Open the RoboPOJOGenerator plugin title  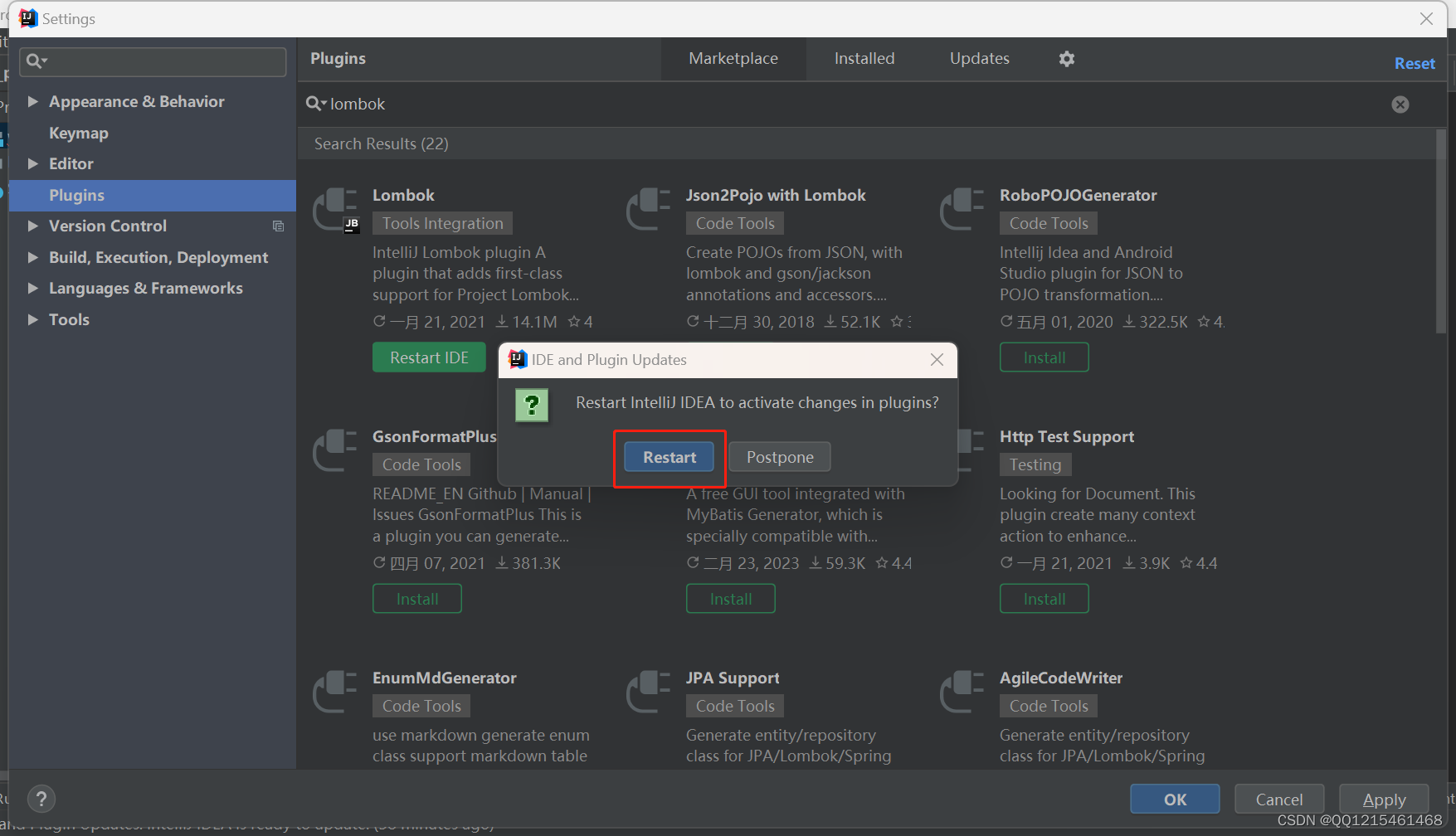1078,195
